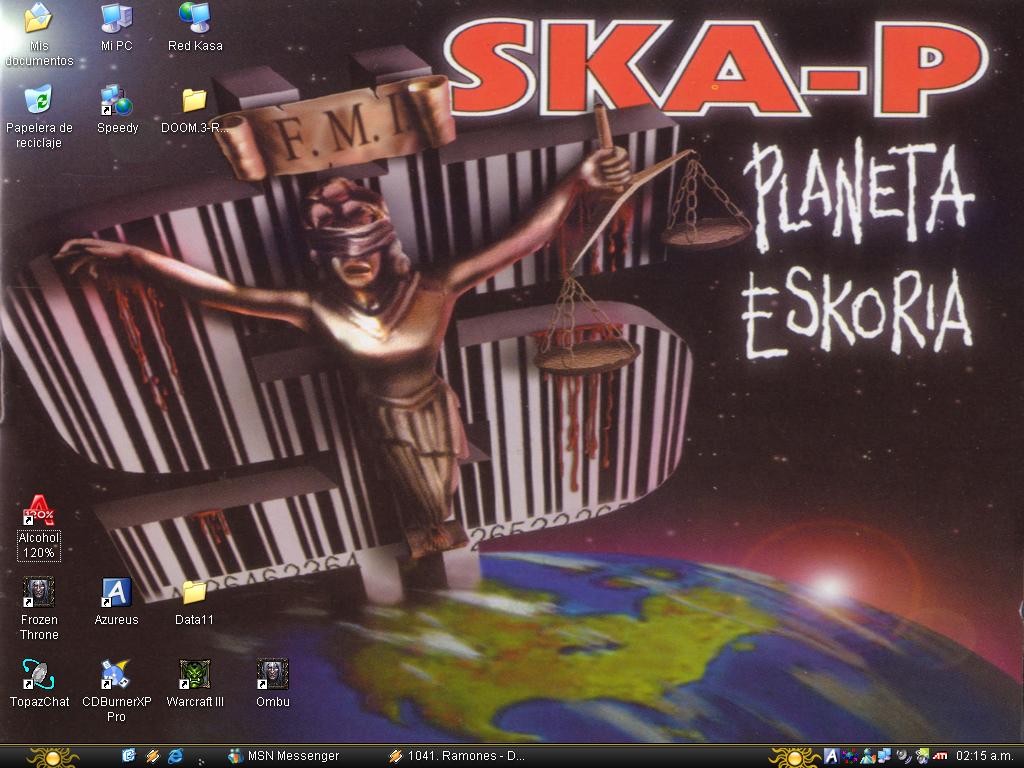Image resolution: width=1024 pixels, height=768 pixels.
Task: Launch Winamp from the quick launch bar
Action: coord(152,756)
